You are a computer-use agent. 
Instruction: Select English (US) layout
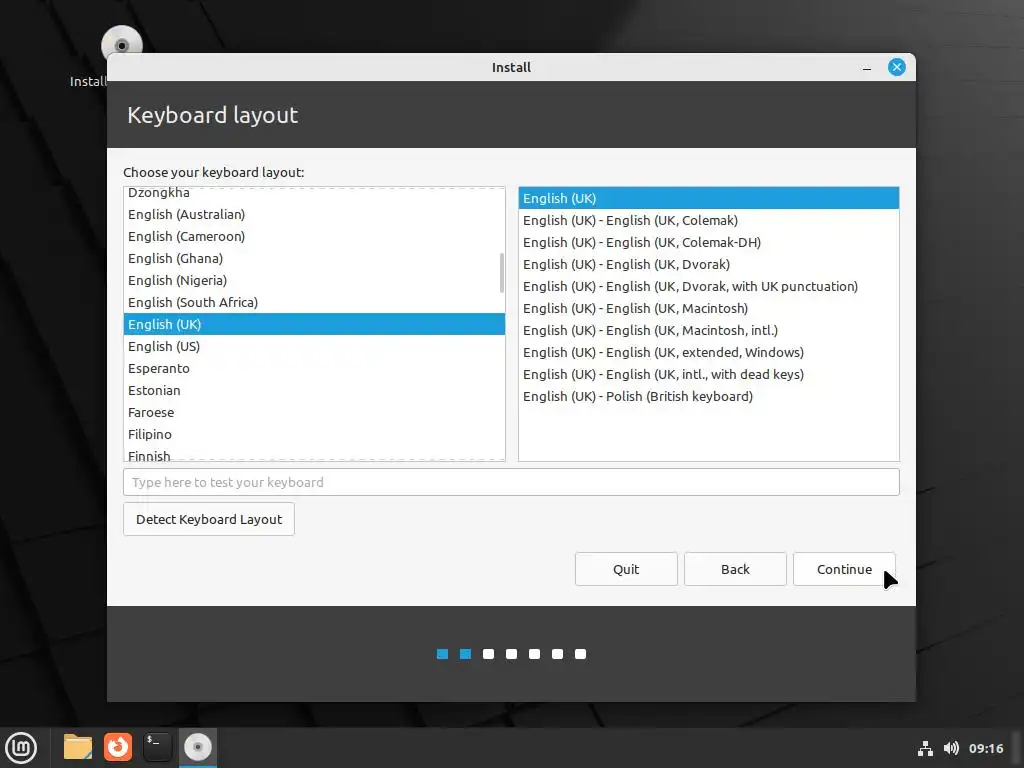pos(314,346)
